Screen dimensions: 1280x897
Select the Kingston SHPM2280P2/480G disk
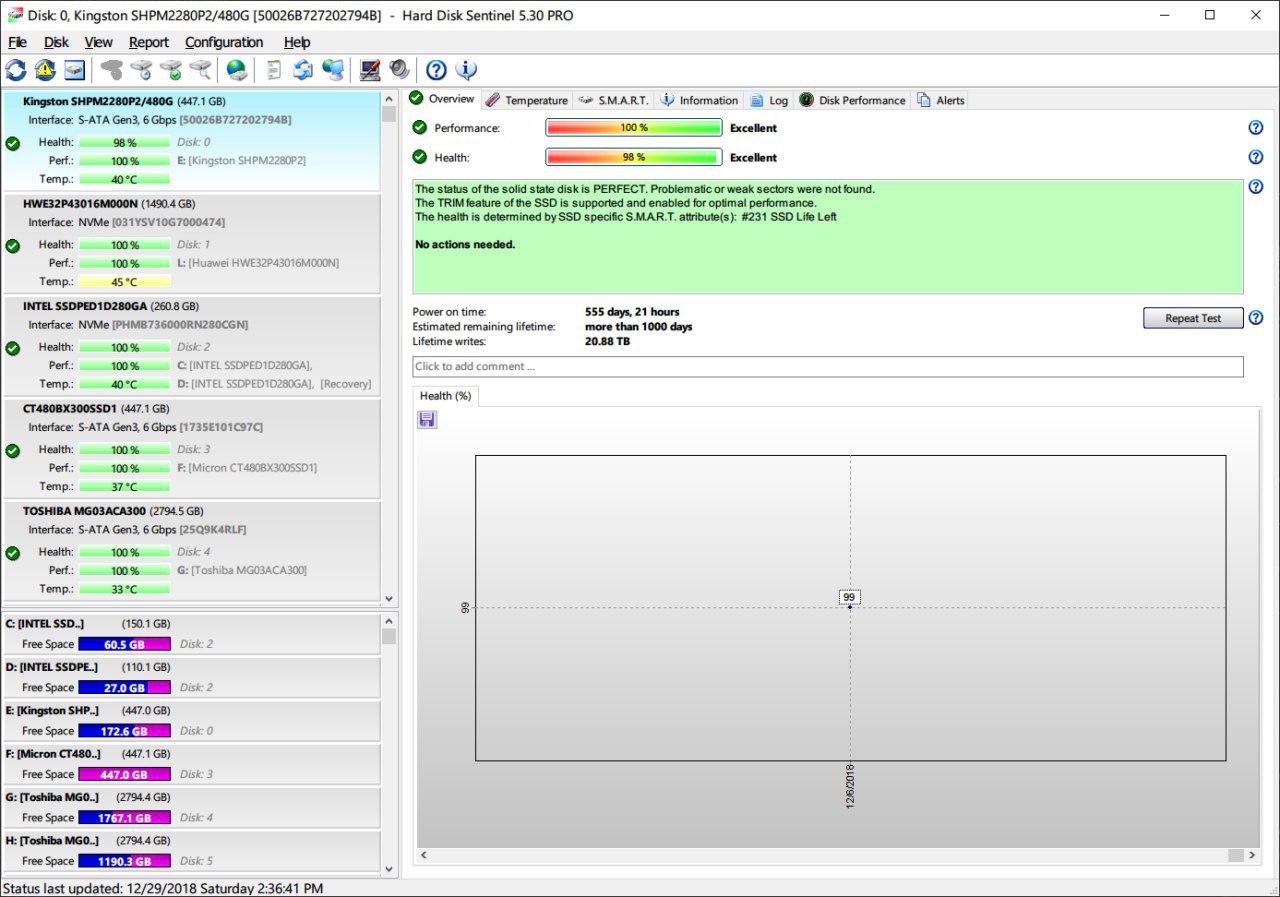[190, 140]
